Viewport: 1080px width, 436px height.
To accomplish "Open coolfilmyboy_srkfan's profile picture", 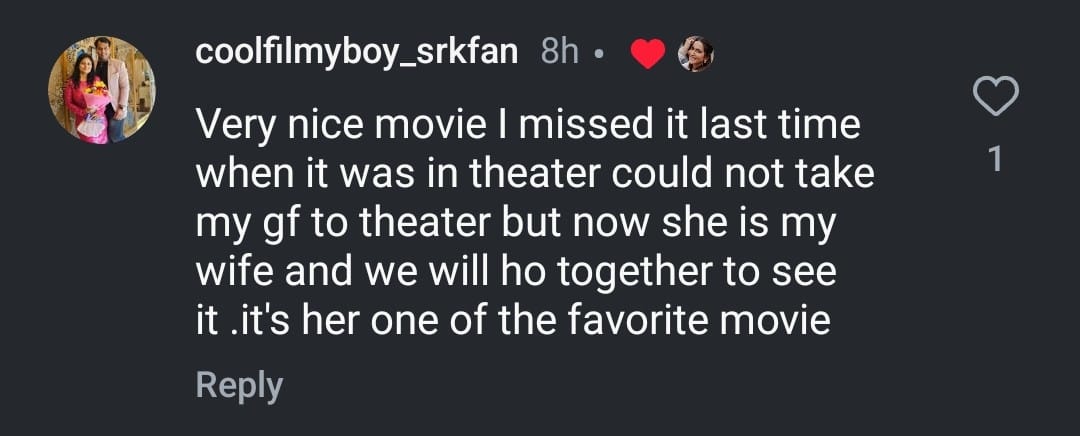I will pyautogui.click(x=102, y=90).
